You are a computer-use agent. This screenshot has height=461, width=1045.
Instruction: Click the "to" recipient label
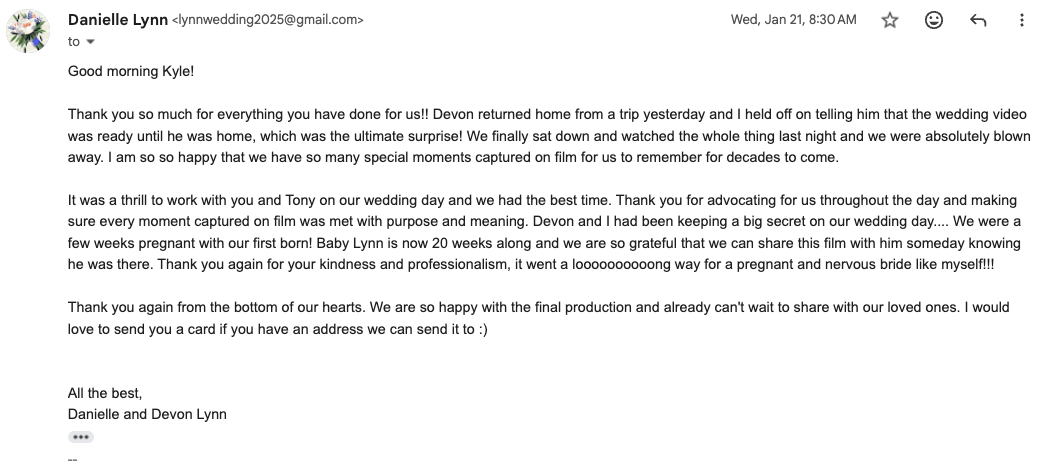coord(73,42)
